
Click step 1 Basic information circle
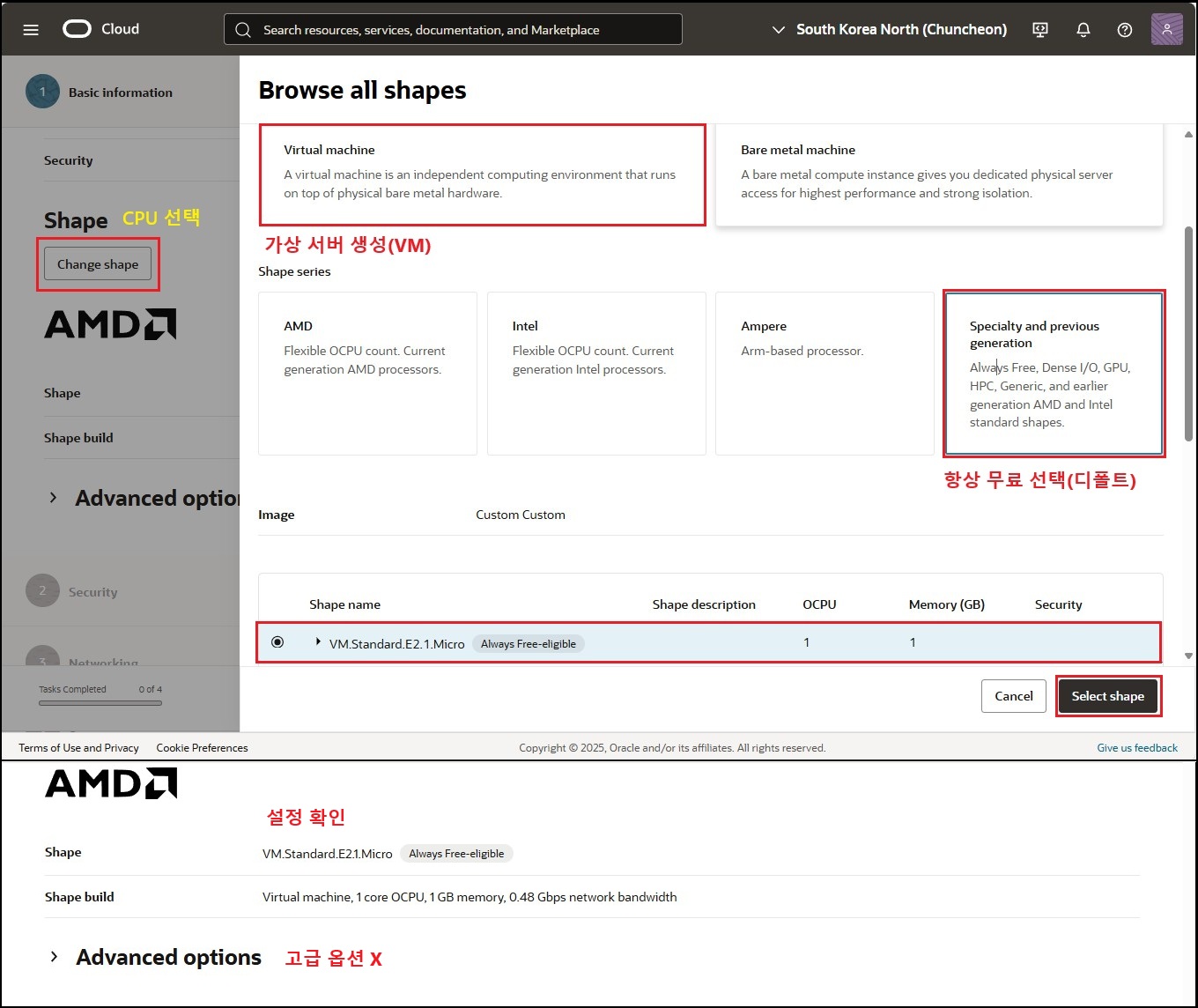tap(42, 92)
